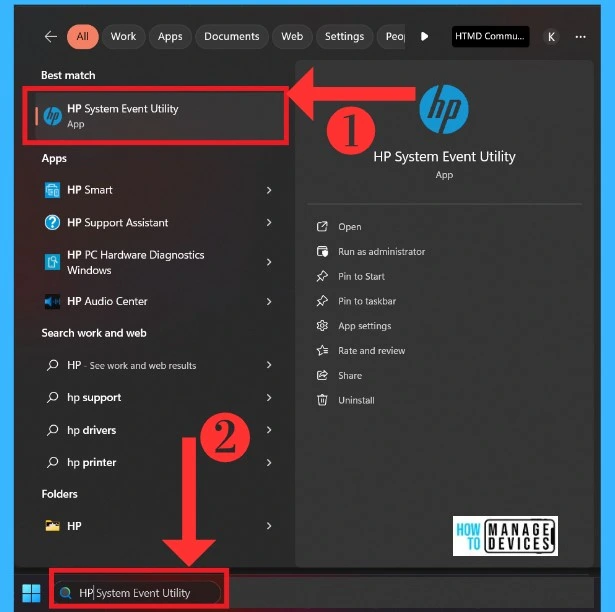
Task: Click the hp support search suggestion text
Action: 94,397
